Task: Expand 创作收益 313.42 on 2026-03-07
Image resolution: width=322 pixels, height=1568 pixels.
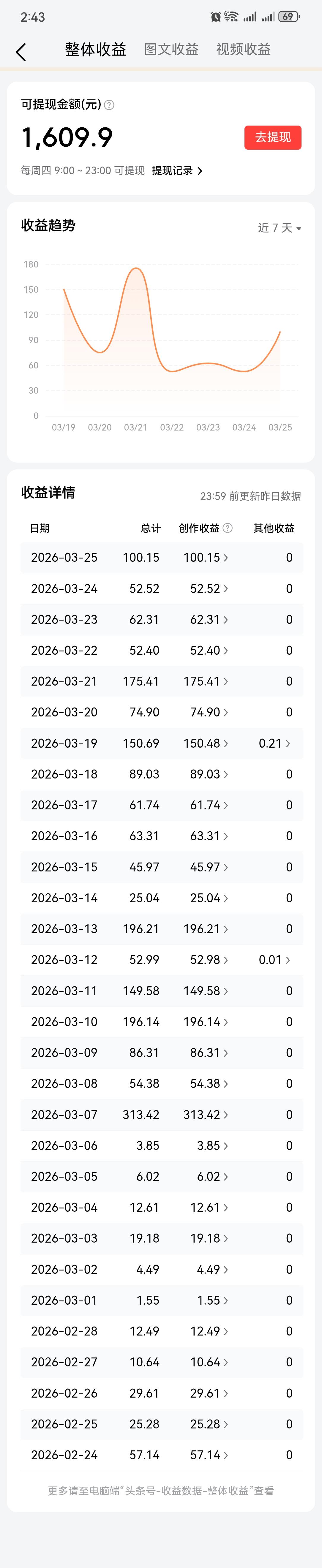Action: pos(206,1115)
